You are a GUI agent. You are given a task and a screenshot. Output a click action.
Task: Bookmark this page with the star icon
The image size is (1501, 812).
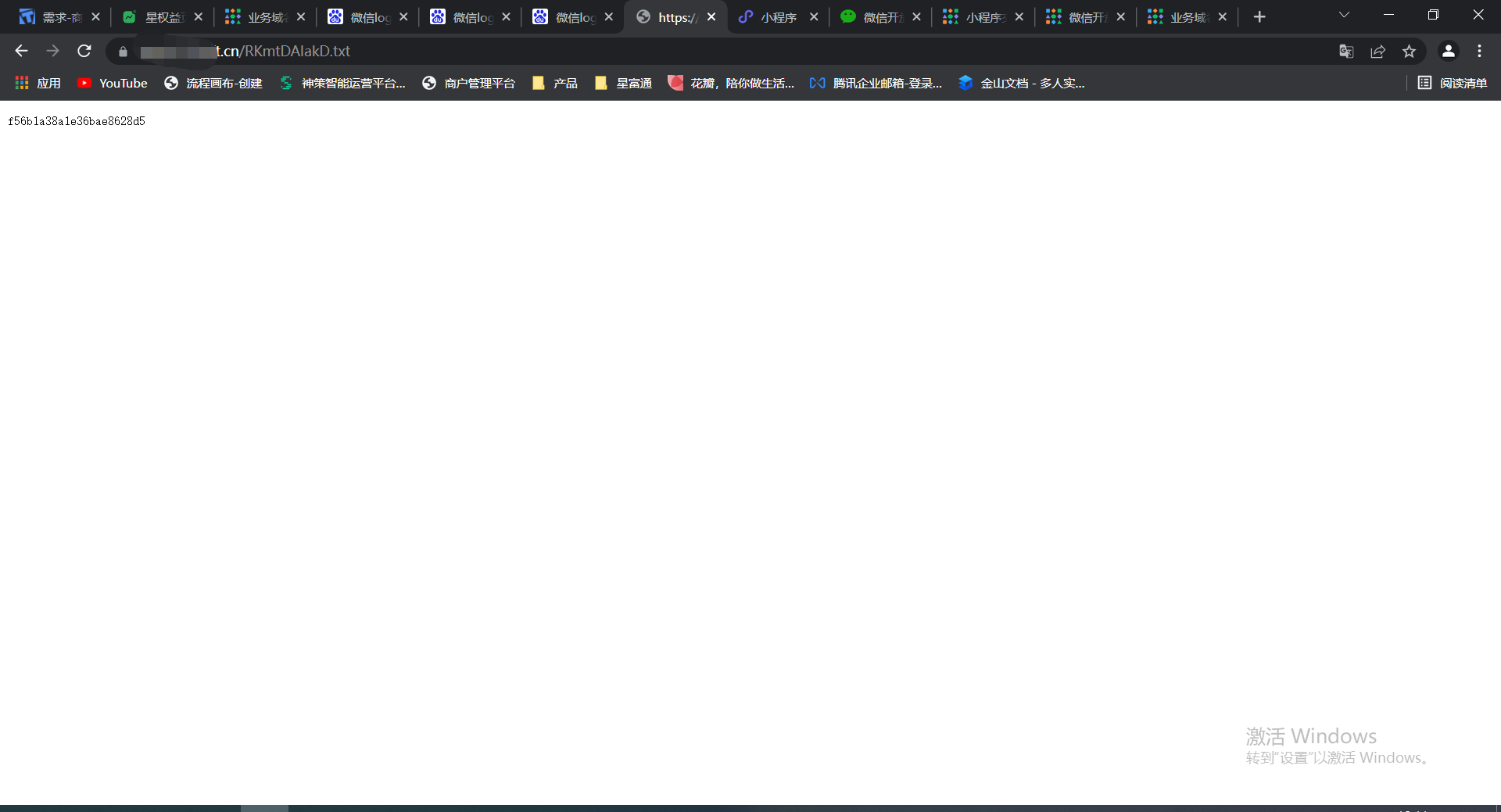pyautogui.click(x=1409, y=52)
